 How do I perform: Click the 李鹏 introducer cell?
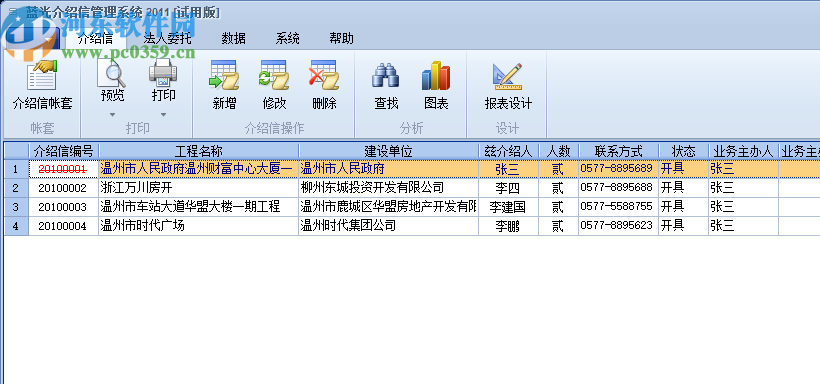click(508, 226)
